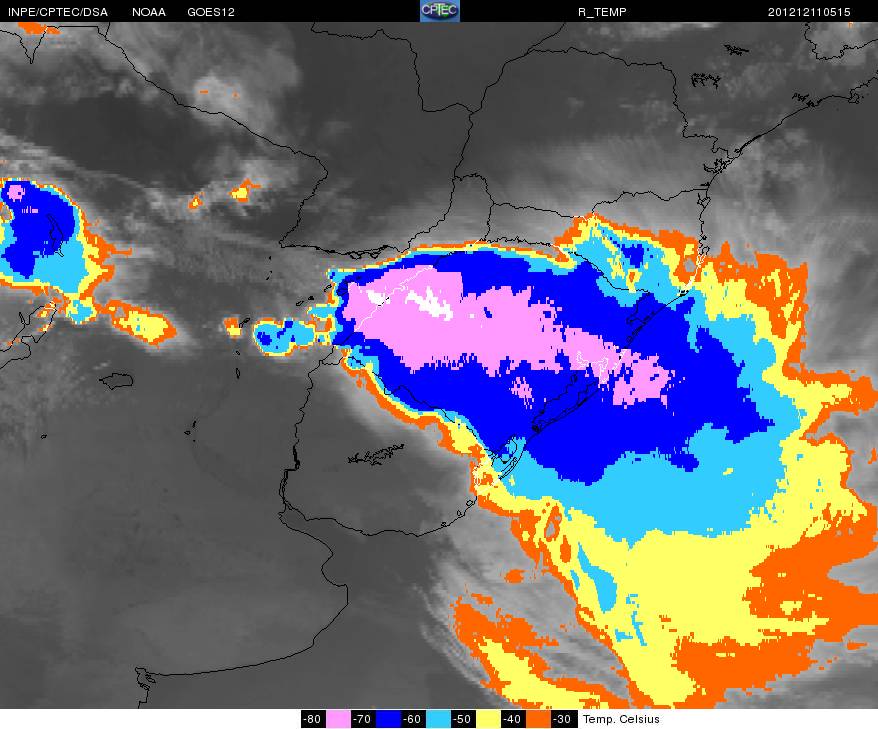The height and width of the screenshot is (729, 878).
Task: Click the light blue legend swatch
Action: [x=437, y=719]
